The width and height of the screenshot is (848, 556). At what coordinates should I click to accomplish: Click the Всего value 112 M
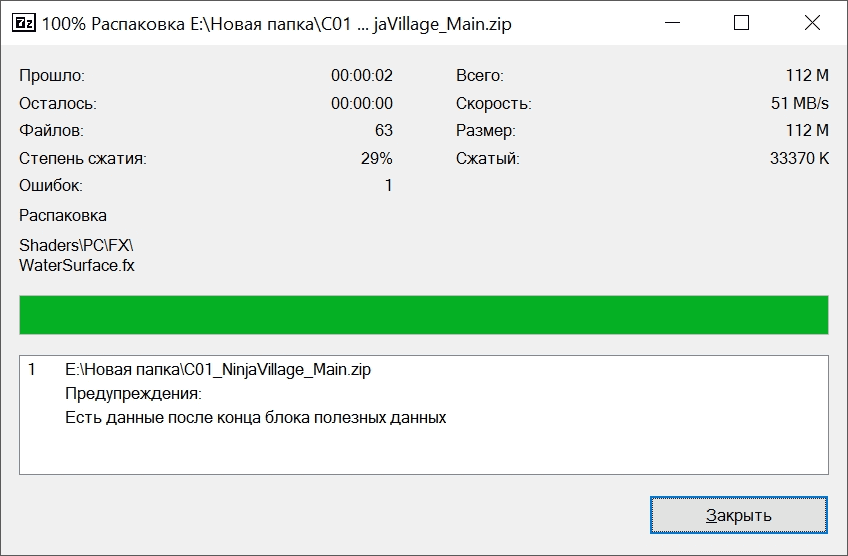tap(807, 75)
